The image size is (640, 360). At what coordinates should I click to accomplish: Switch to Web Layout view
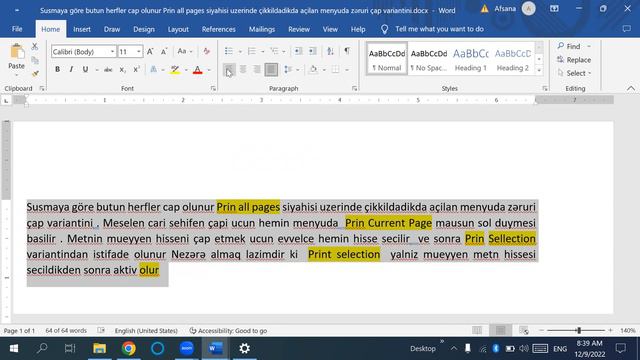(524, 330)
